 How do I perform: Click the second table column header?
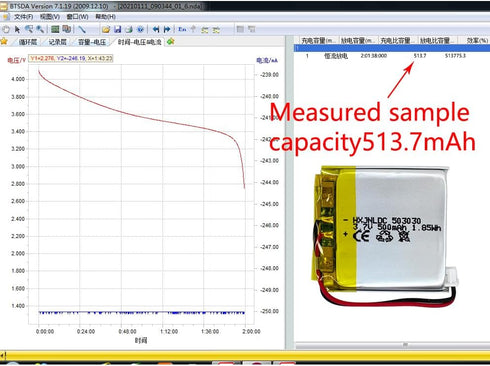pos(359,40)
